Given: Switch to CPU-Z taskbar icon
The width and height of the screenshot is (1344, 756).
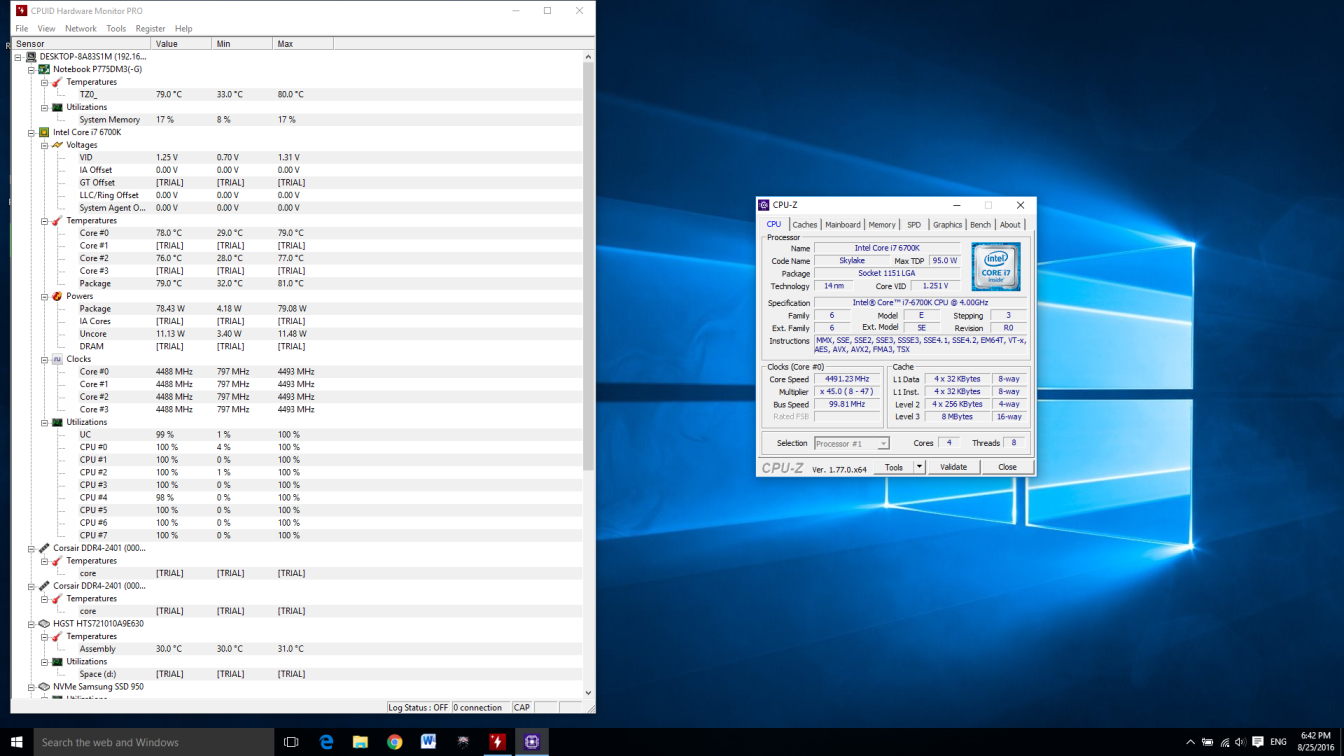Looking at the screenshot, I should 531,742.
